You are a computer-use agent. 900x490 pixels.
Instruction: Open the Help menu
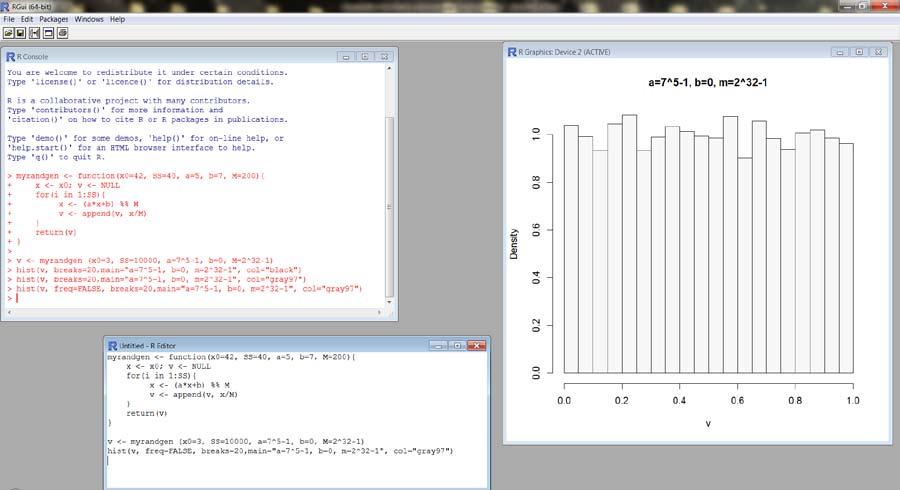[x=117, y=19]
